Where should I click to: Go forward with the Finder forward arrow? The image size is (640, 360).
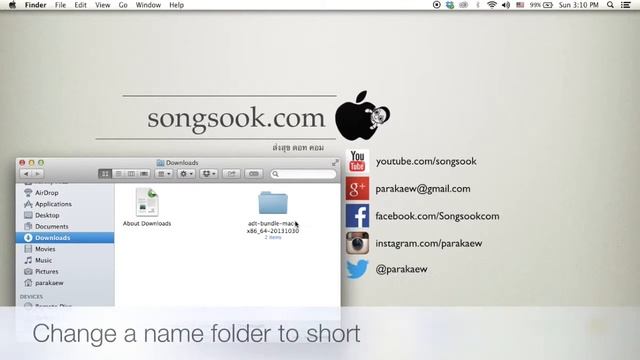click(38, 174)
